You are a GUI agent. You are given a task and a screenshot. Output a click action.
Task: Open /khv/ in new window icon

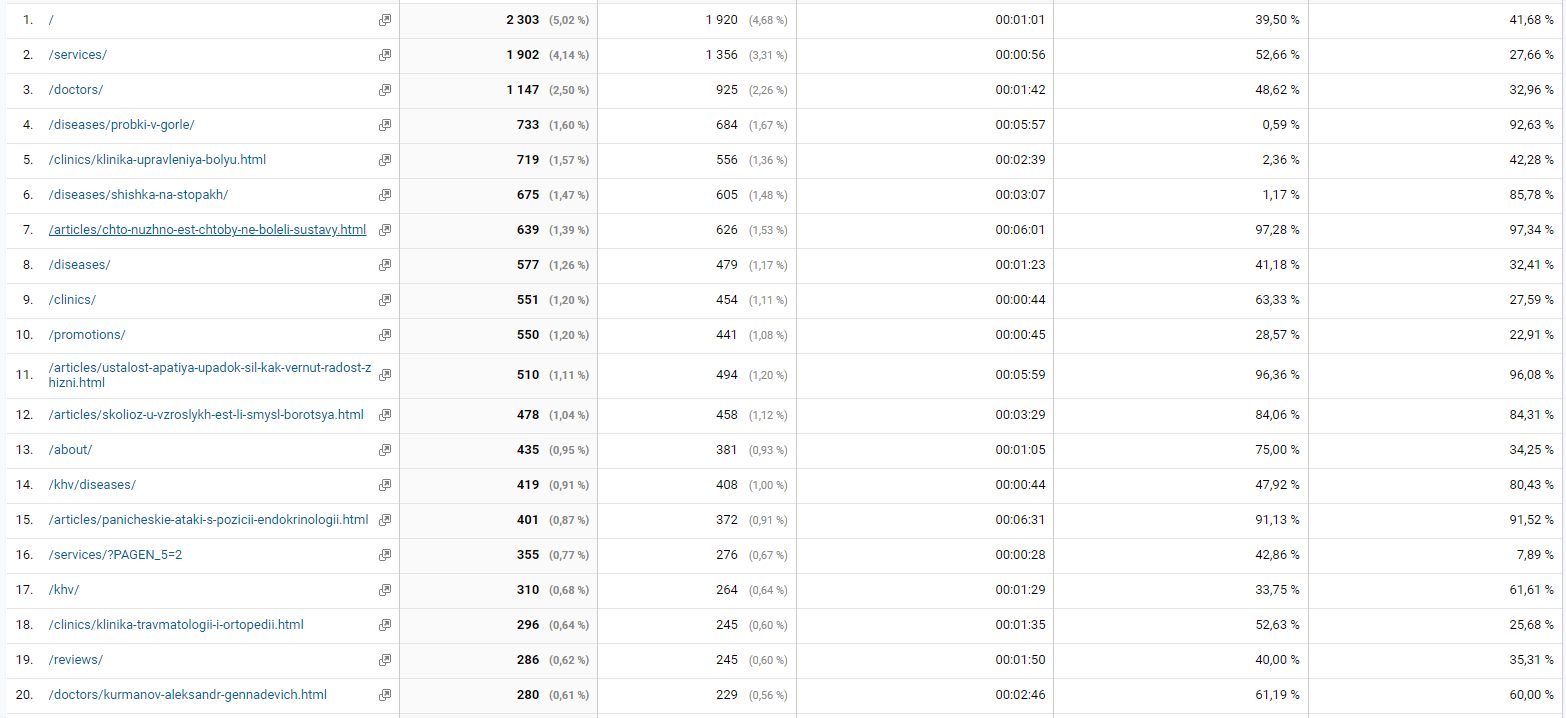pos(384,590)
